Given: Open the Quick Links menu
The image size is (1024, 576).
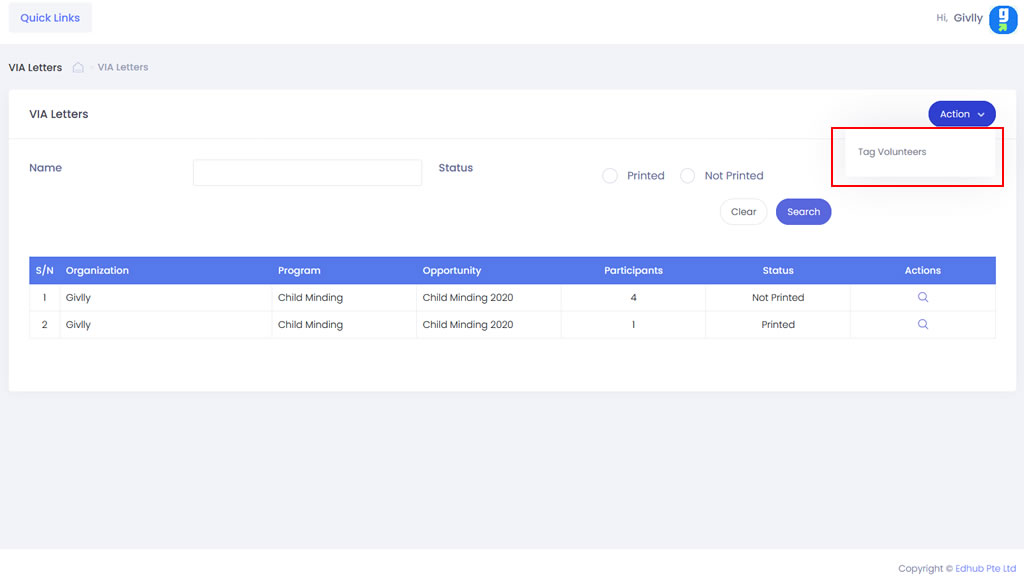Looking at the screenshot, I should pos(50,18).
